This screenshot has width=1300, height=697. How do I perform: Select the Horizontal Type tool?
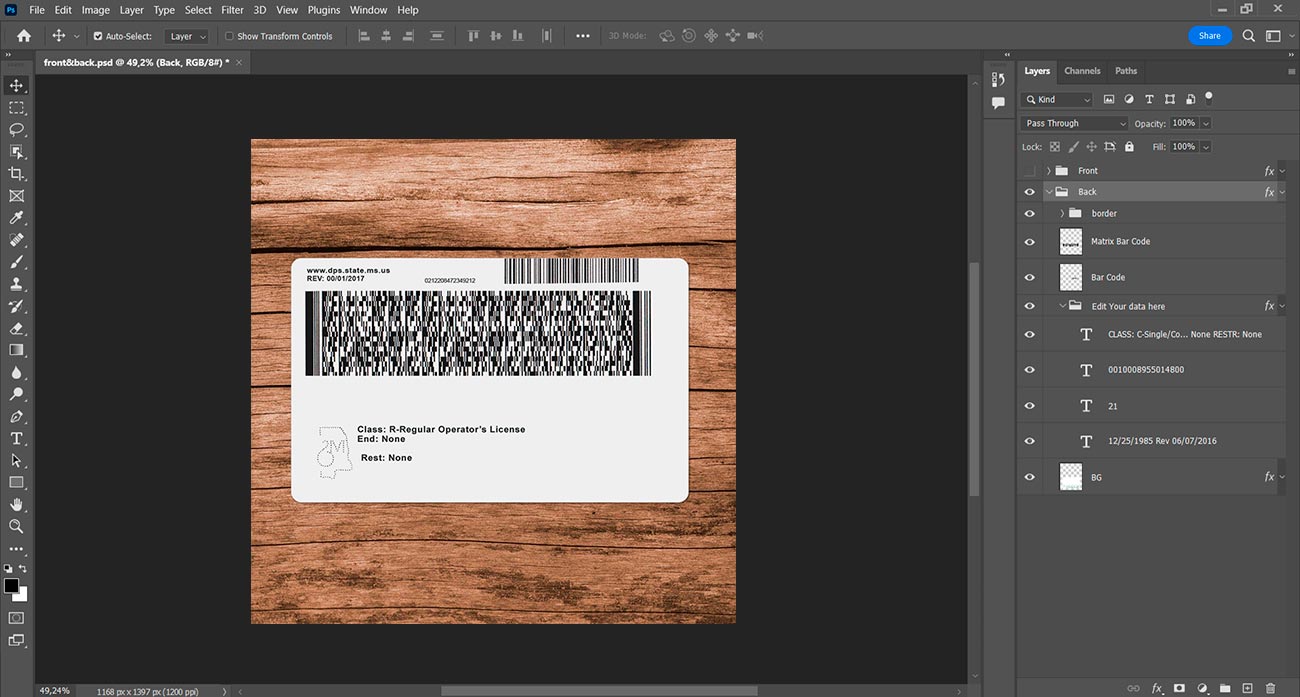(x=16, y=439)
